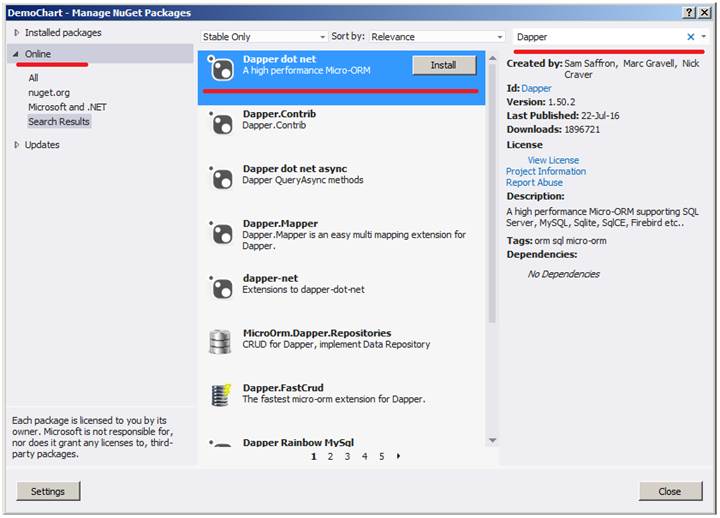Image resolution: width=720 pixels, height=518 pixels.
Task: Click the Dapper.Contrib package icon
Action: pyautogui.click(x=221, y=123)
